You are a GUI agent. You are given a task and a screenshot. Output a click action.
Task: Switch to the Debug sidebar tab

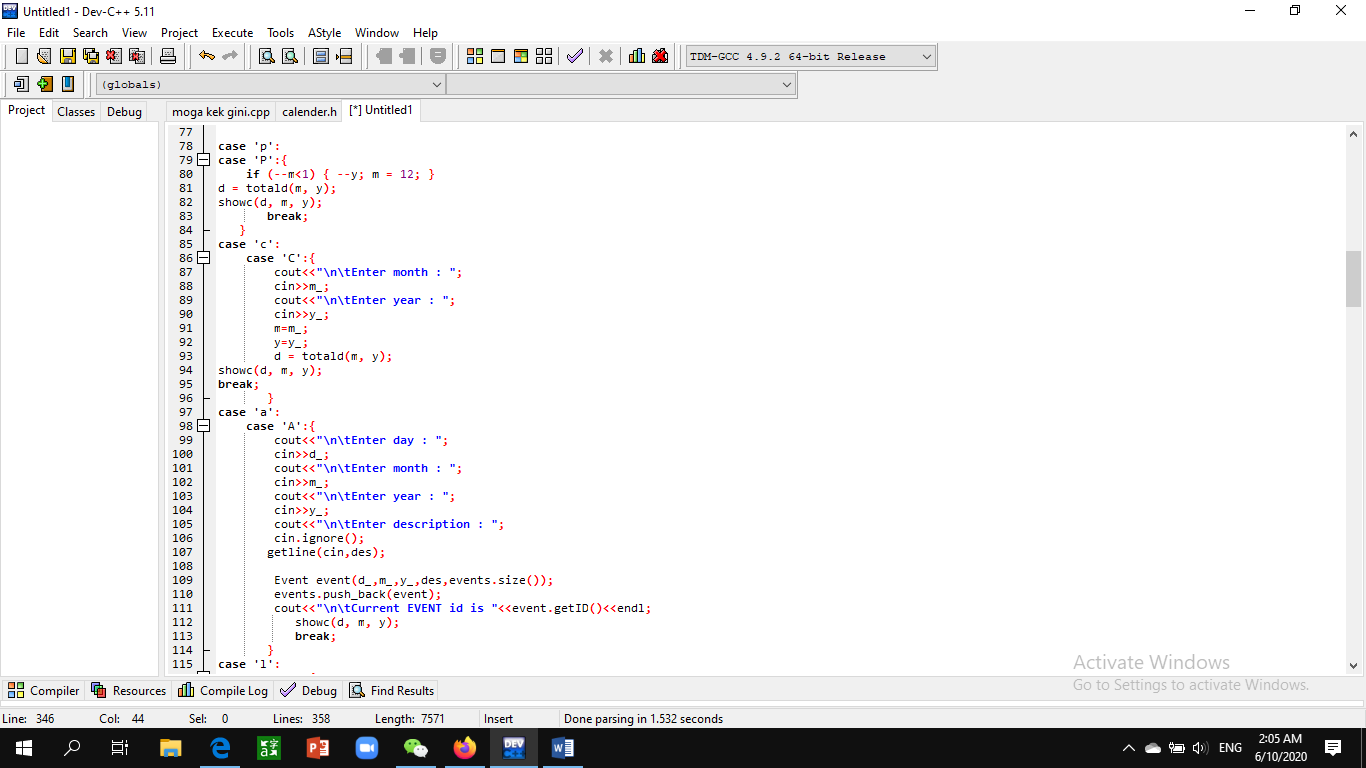[125, 112]
